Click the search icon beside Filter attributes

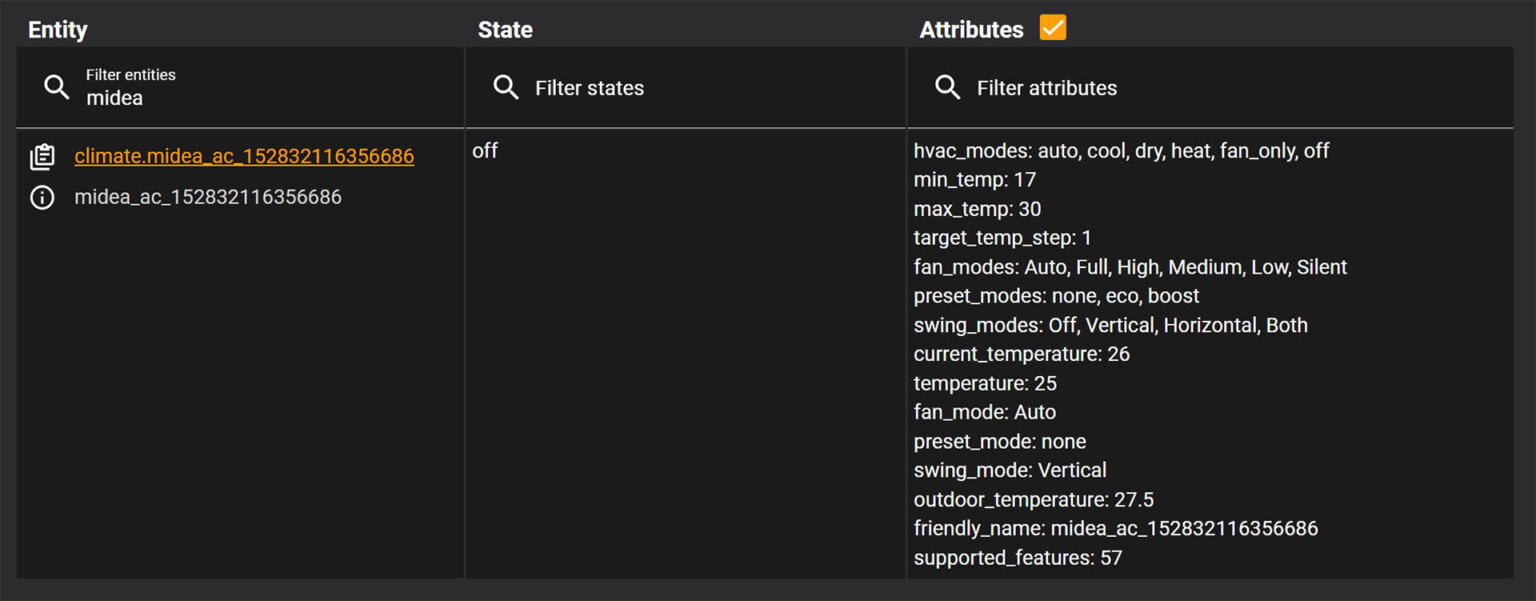[x=947, y=88]
